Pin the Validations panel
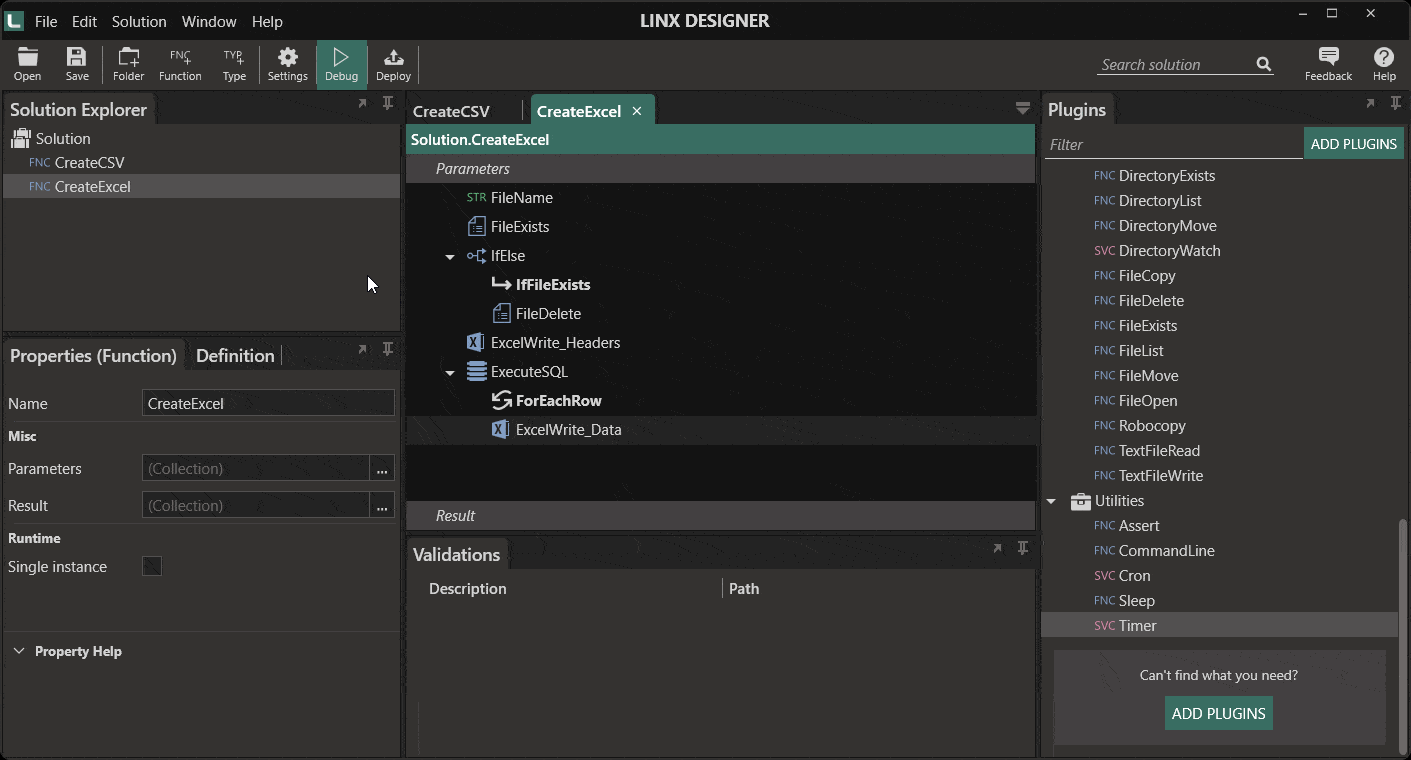This screenshot has width=1411, height=760. click(x=1023, y=548)
